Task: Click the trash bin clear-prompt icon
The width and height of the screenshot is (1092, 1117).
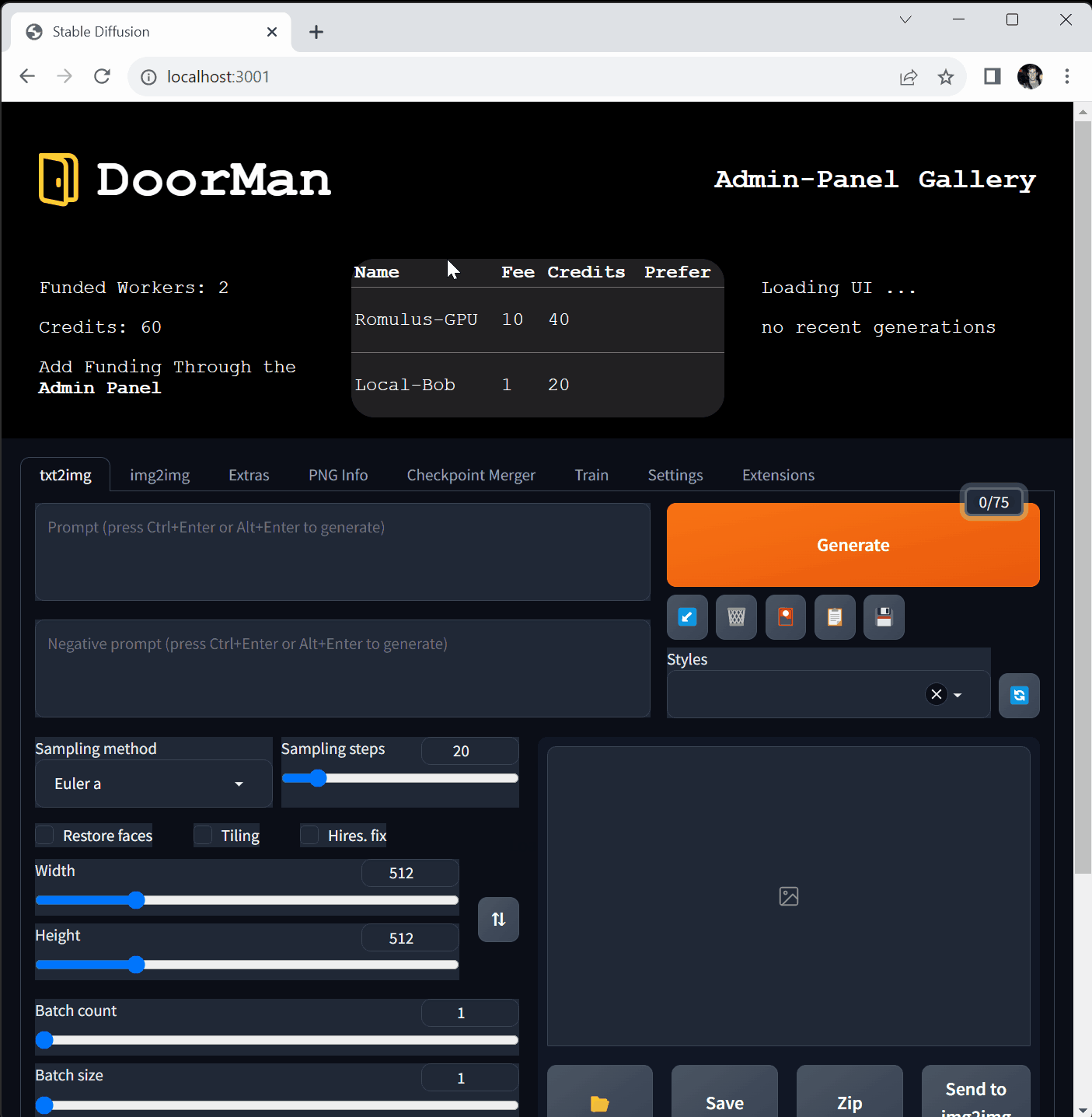Action: [x=736, y=617]
